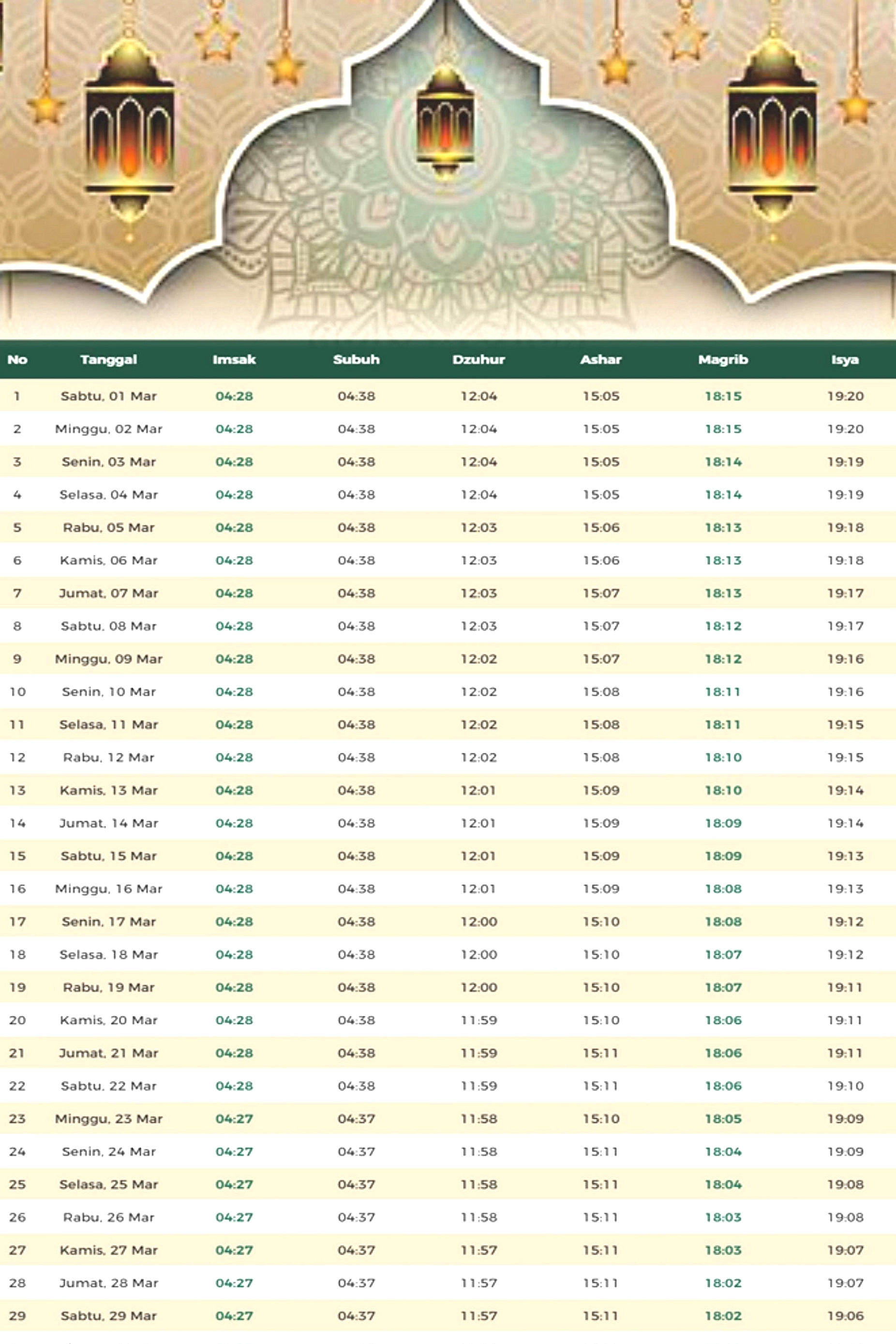Select Ashar time 15:07 for Jumat, 07 Mar
896x1344 pixels.
pyautogui.click(x=601, y=593)
